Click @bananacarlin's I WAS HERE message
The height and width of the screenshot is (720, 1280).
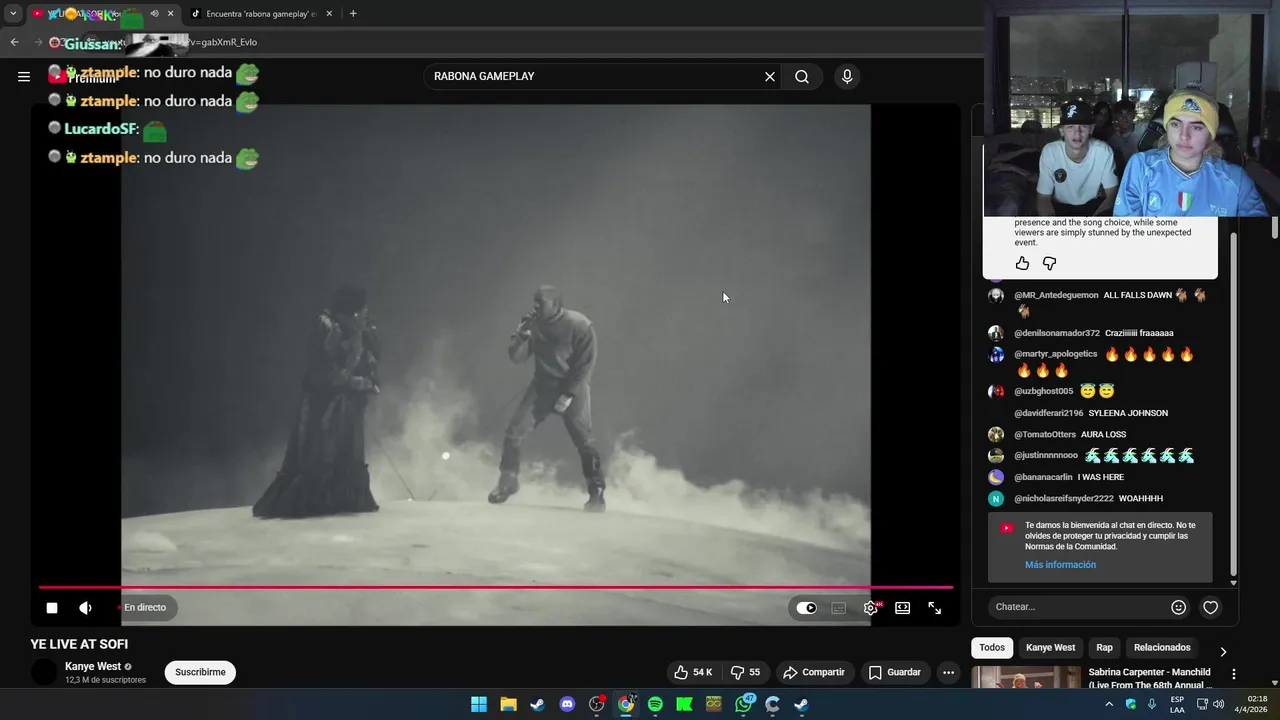point(1100,477)
